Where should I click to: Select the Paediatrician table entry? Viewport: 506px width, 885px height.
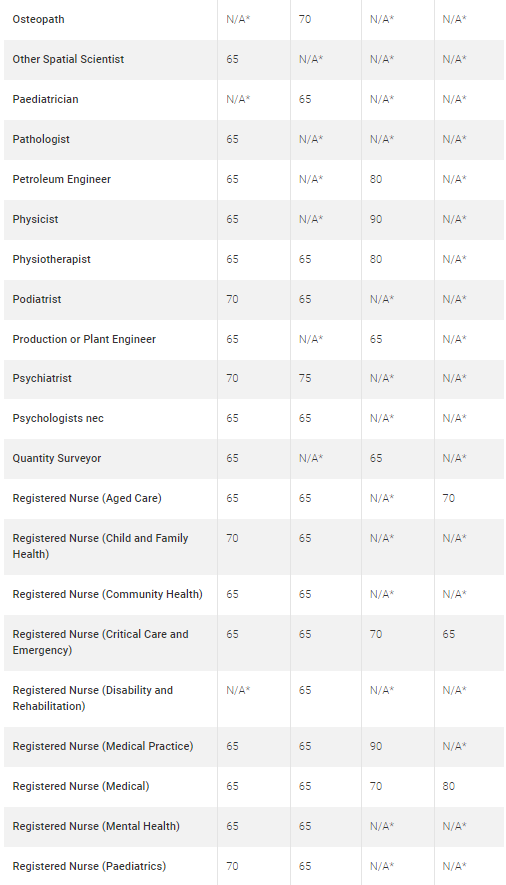pos(46,99)
